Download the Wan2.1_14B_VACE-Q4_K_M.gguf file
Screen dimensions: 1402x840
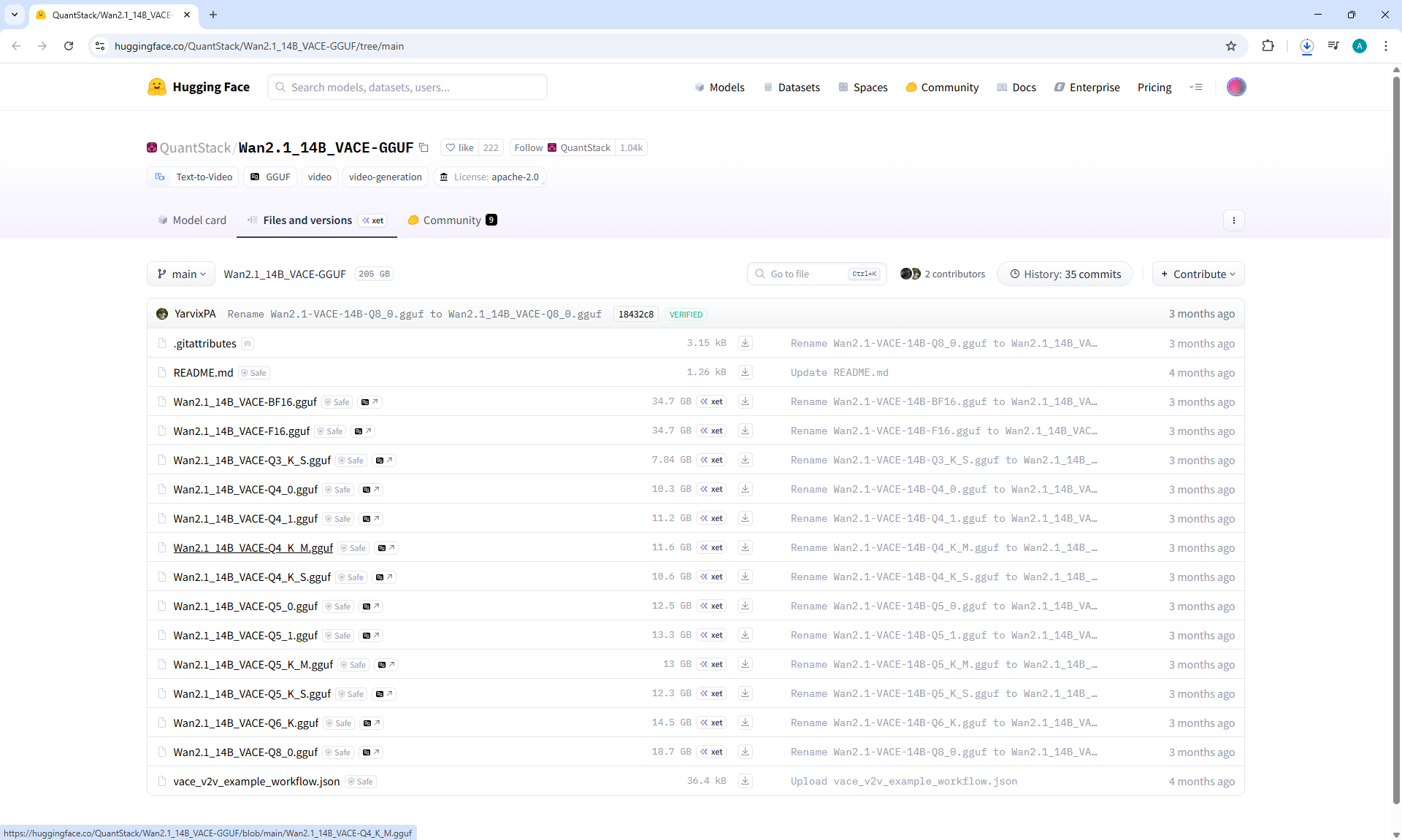click(745, 547)
